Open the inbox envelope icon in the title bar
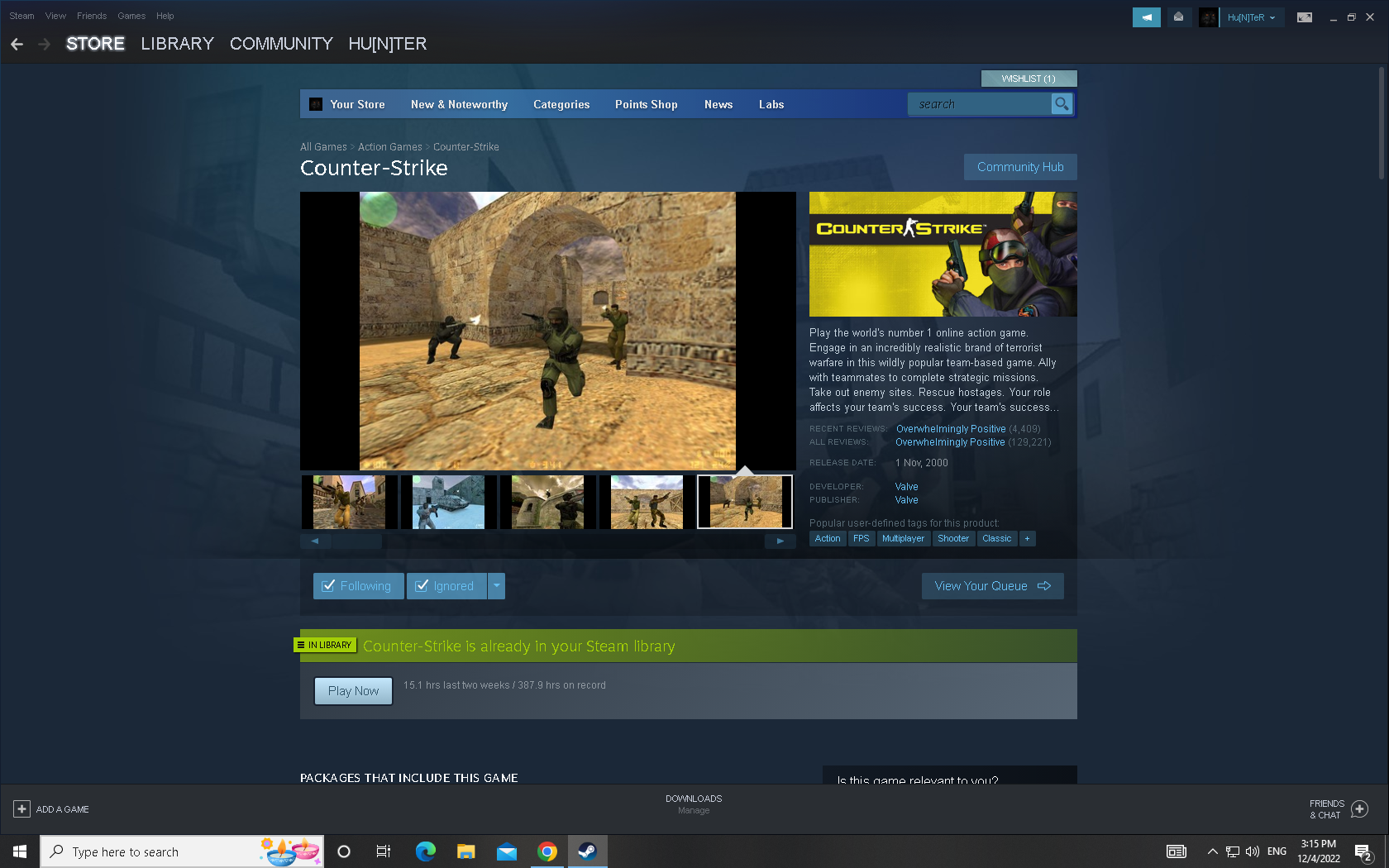The image size is (1389, 868). [1178, 17]
